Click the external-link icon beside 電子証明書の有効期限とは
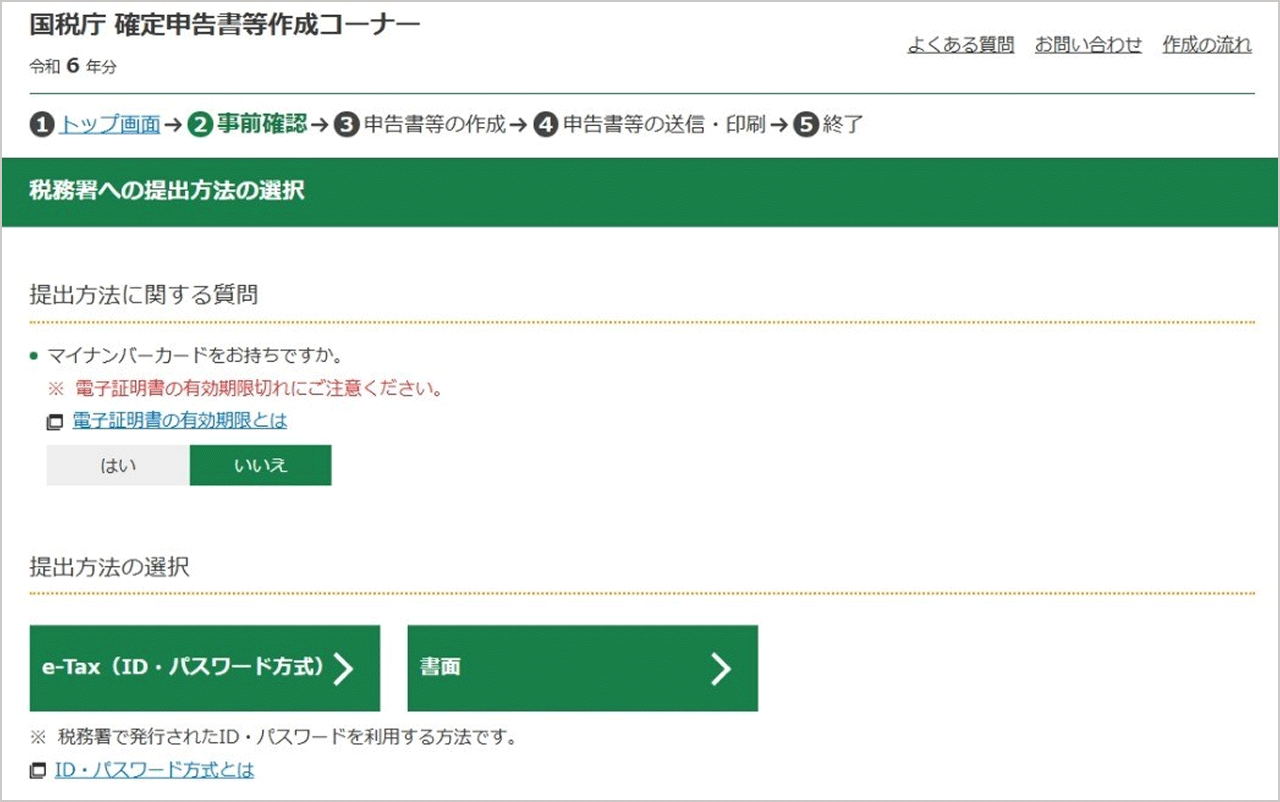The height and width of the screenshot is (802, 1280). point(55,421)
